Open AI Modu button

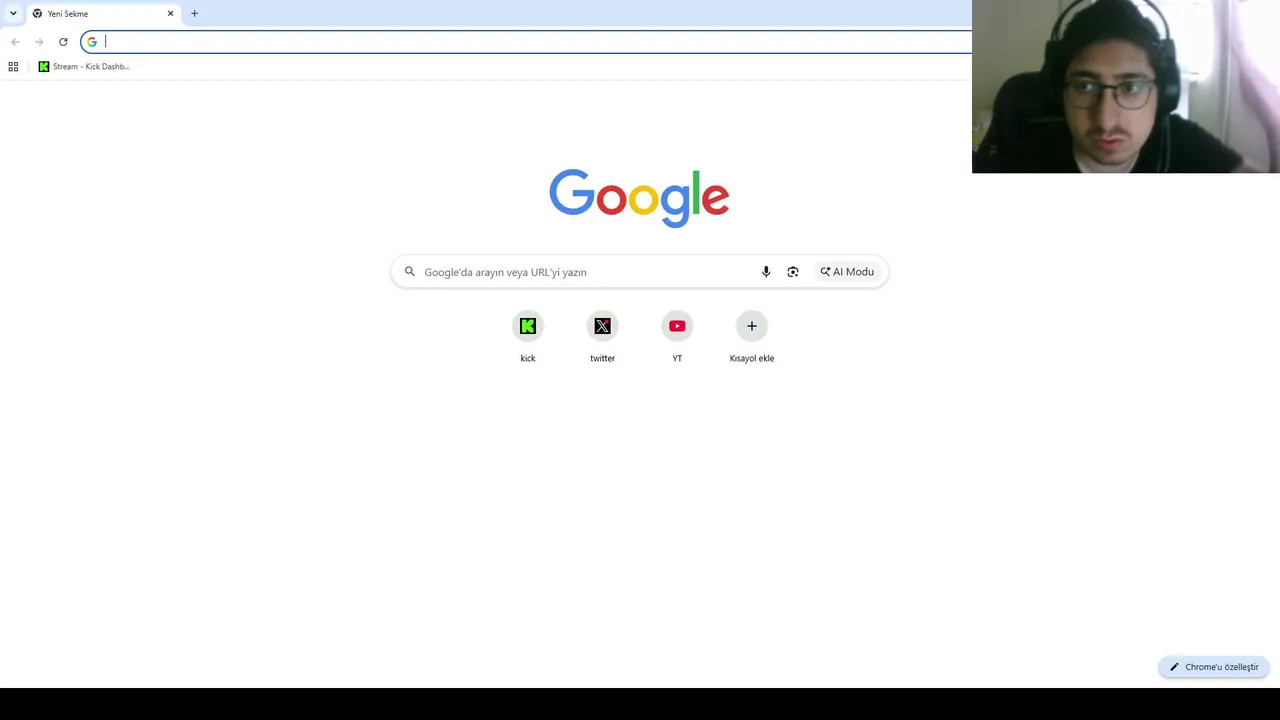pos(847,272)
